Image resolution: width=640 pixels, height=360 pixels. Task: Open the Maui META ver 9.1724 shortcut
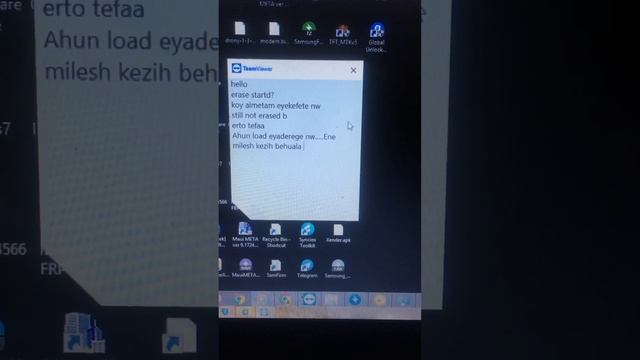245,235
